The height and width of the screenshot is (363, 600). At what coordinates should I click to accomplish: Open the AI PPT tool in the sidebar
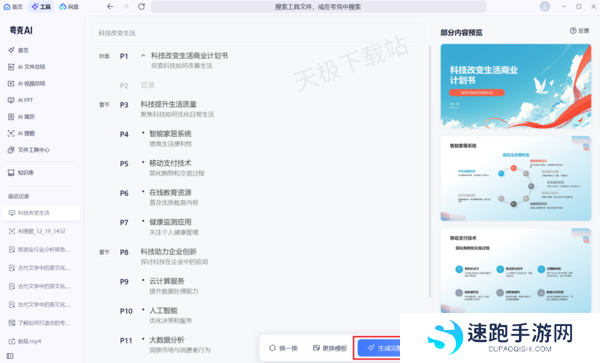20,100
